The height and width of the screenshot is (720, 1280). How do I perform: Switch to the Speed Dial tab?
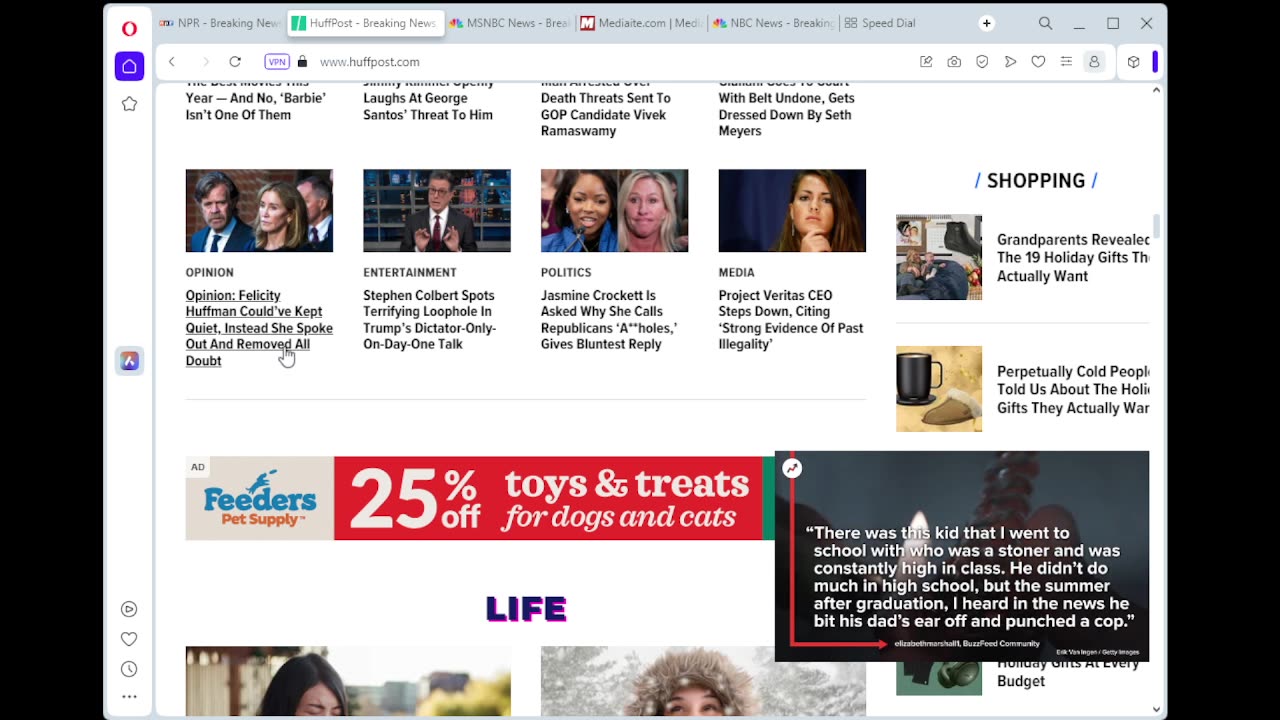click(880, 23)
